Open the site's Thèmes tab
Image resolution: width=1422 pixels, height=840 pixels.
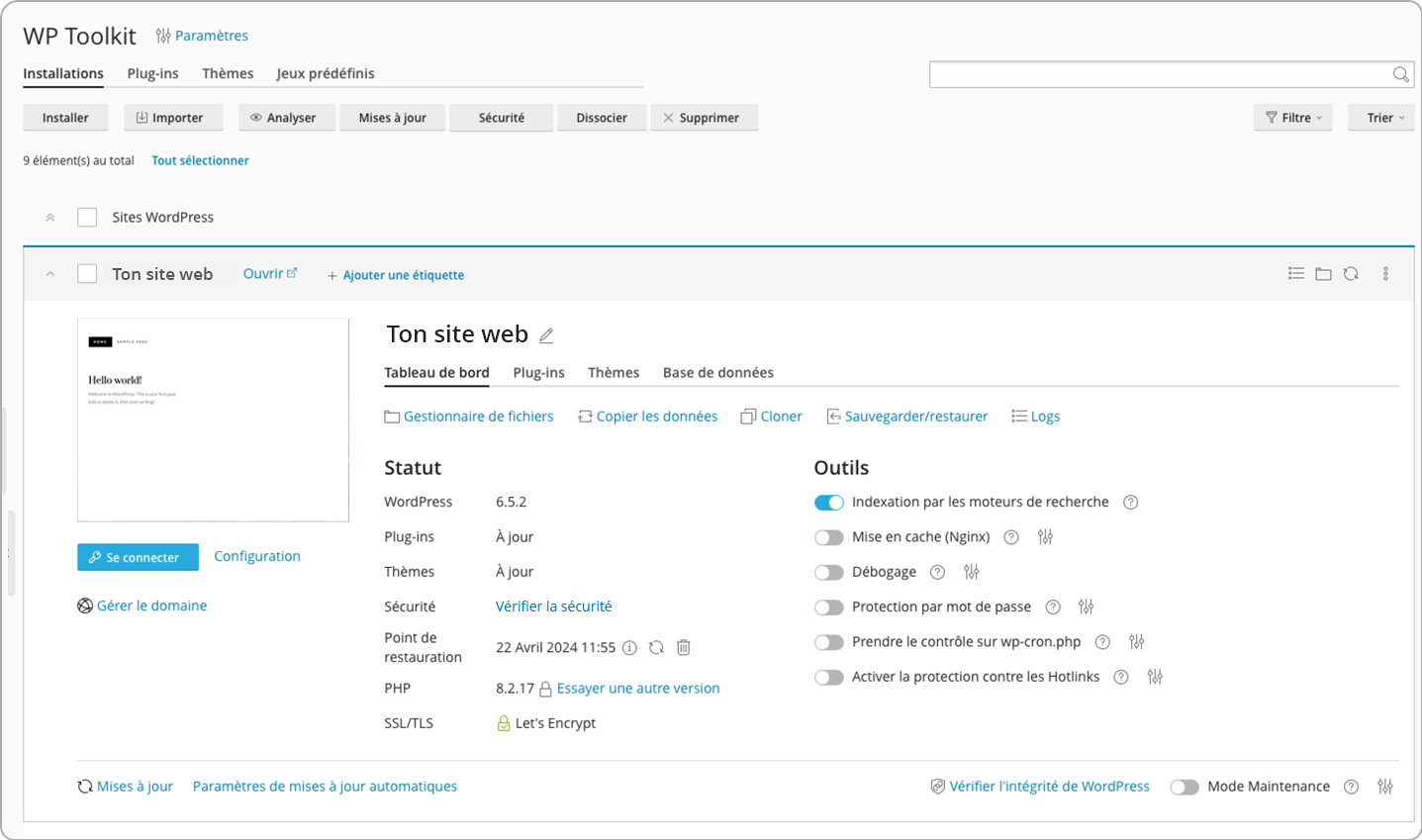point(614,373)
